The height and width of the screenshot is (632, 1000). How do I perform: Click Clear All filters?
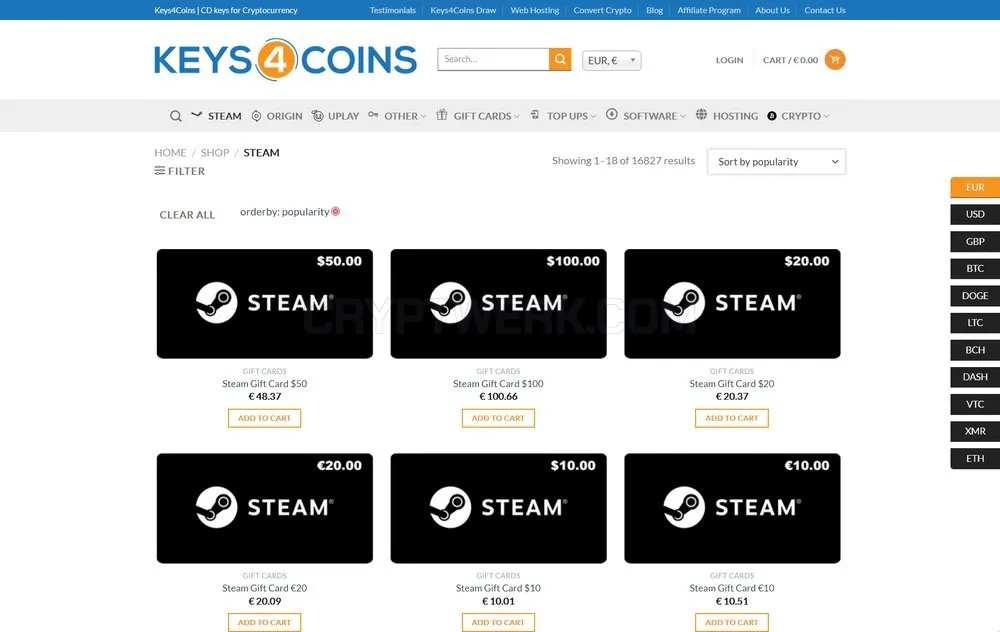(x=187, y=215)
